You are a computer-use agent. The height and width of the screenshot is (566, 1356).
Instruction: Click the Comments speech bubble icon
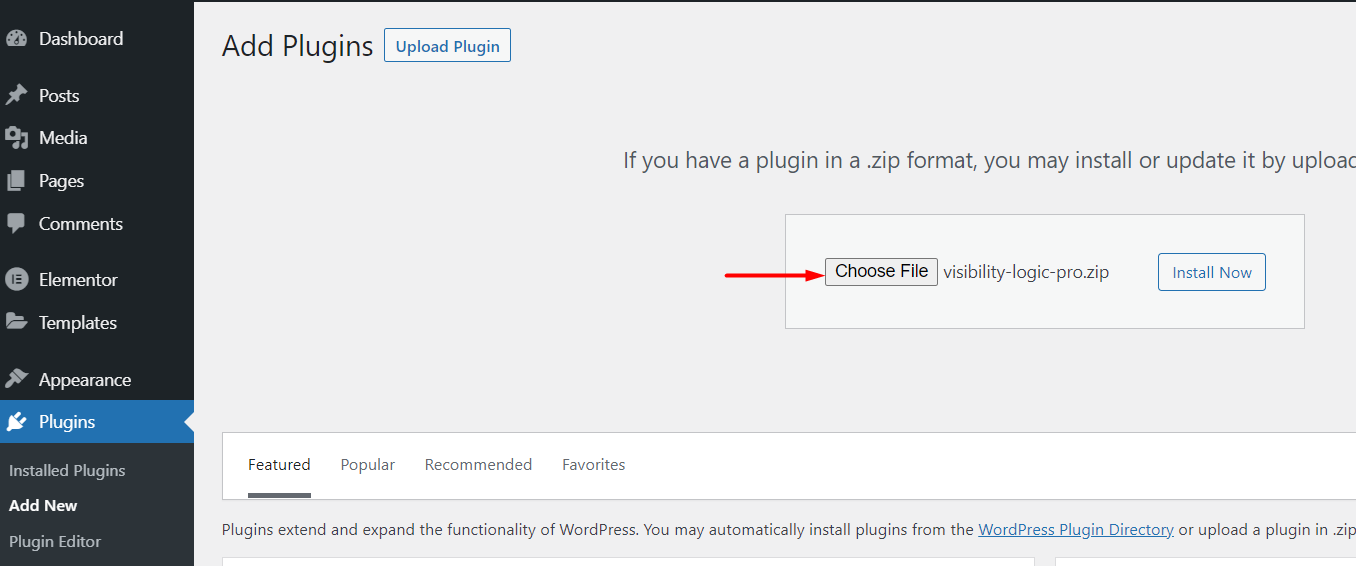[16, 224]
